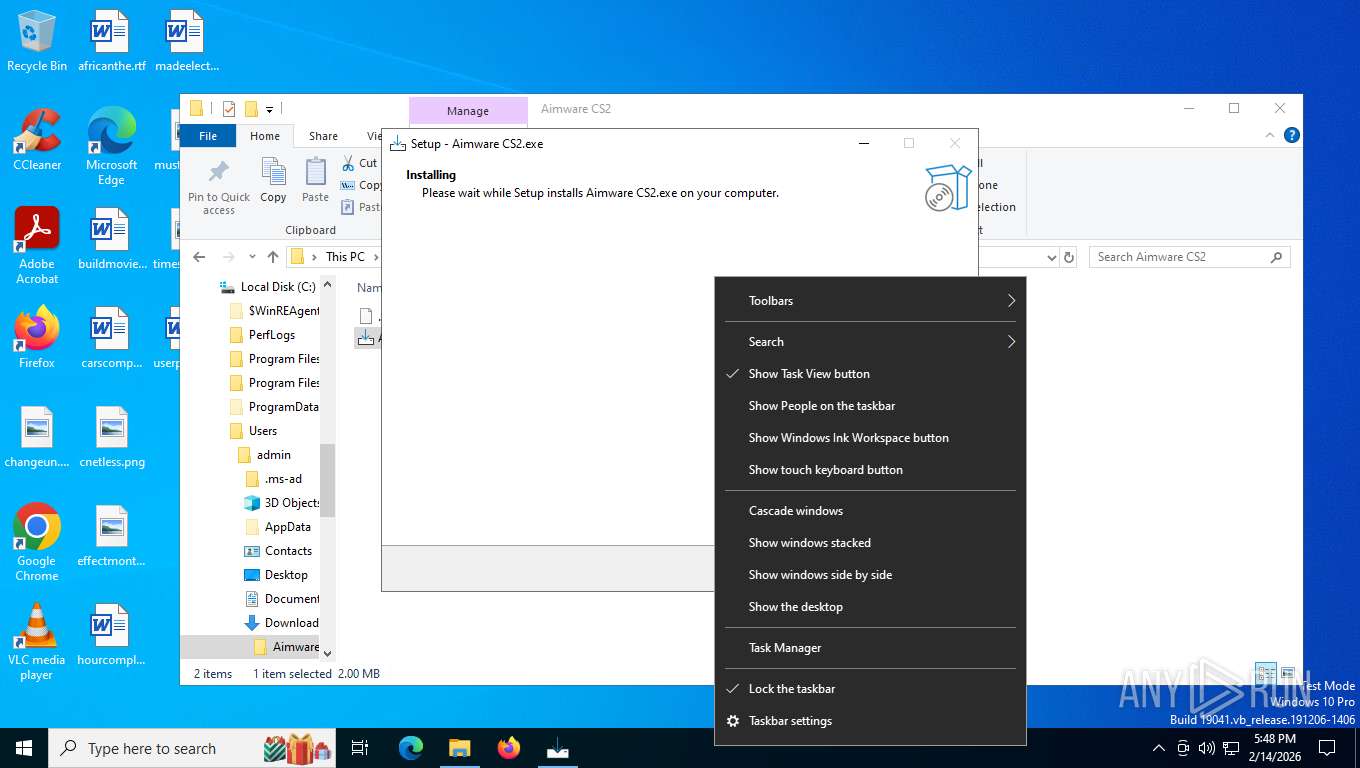Choose Show the desktop
The image size is (1360, 768).
870,607
